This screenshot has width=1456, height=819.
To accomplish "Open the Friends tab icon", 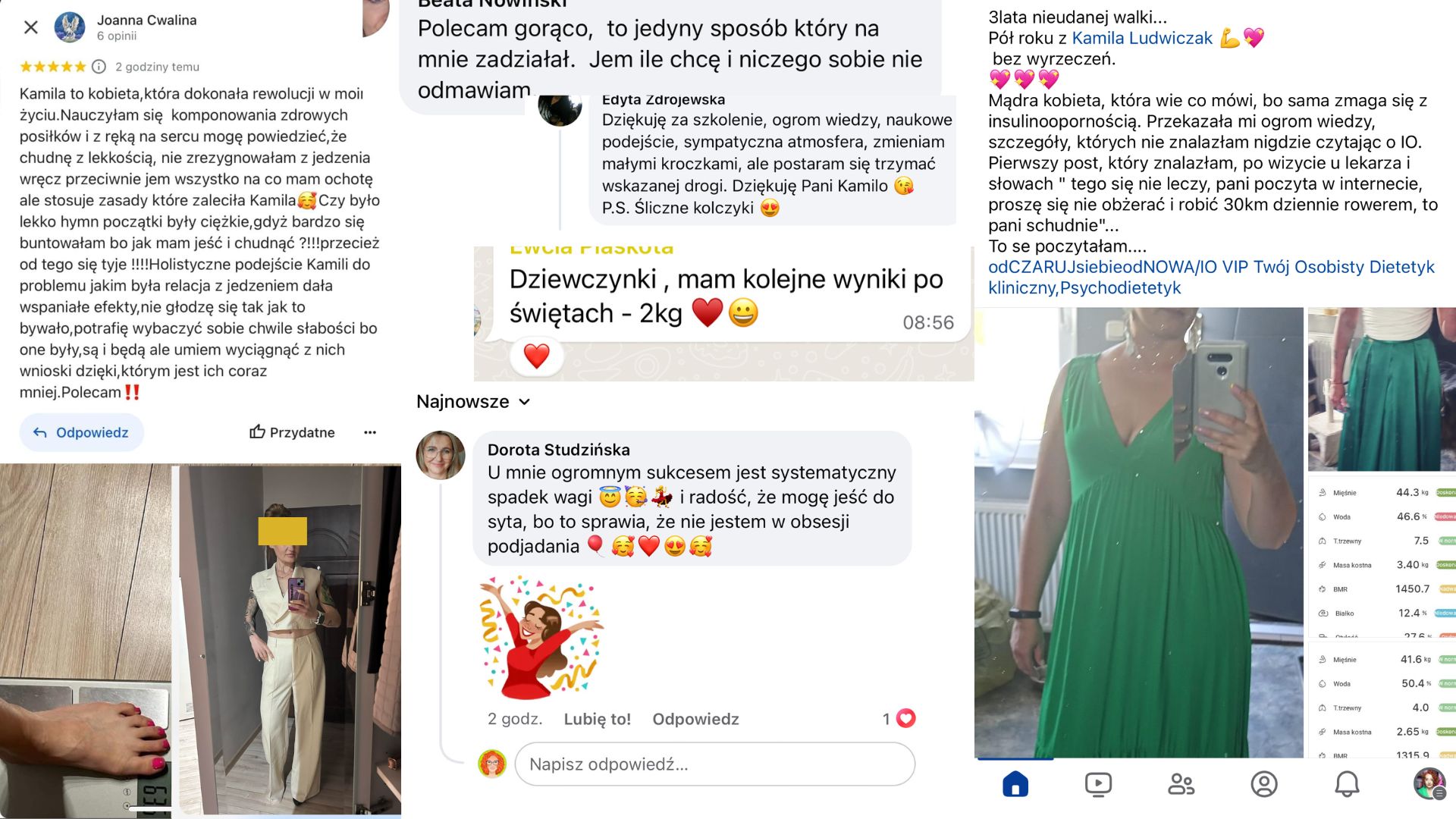I will (x=1181, y=784).
